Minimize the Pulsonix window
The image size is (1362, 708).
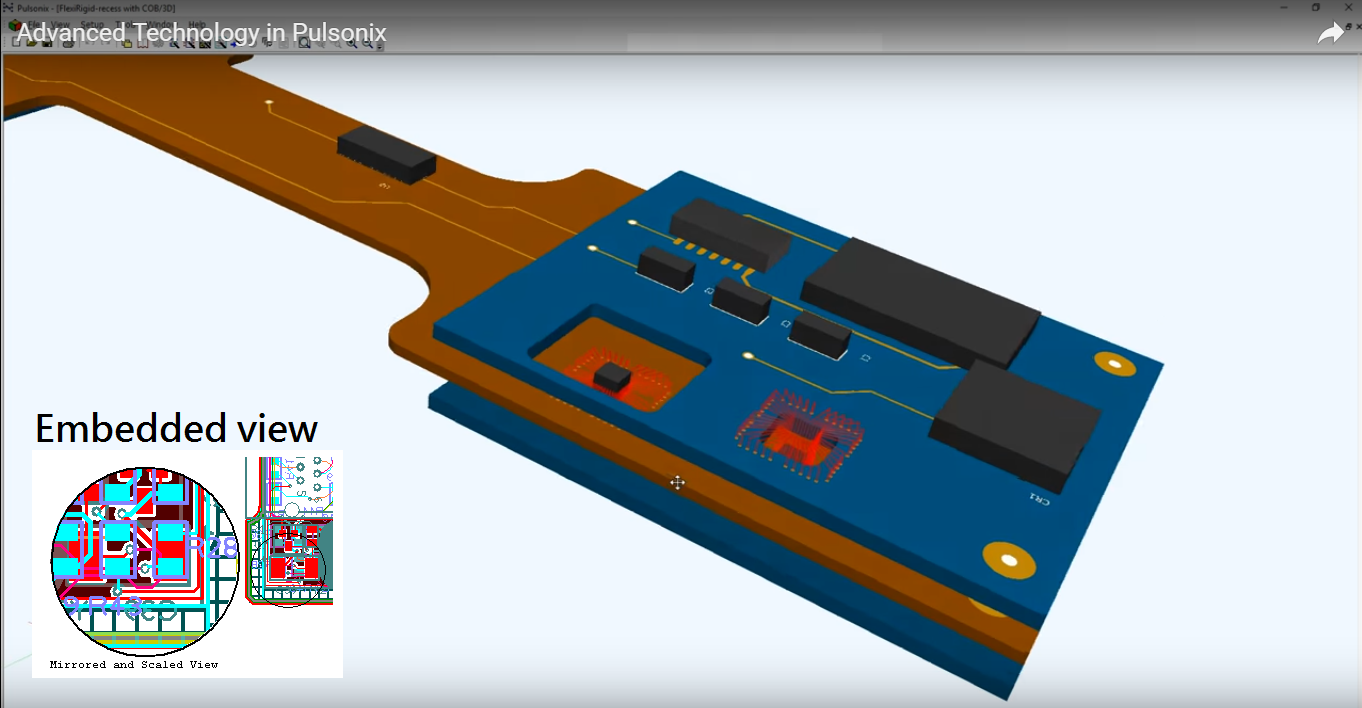(x=1285, y=7)
